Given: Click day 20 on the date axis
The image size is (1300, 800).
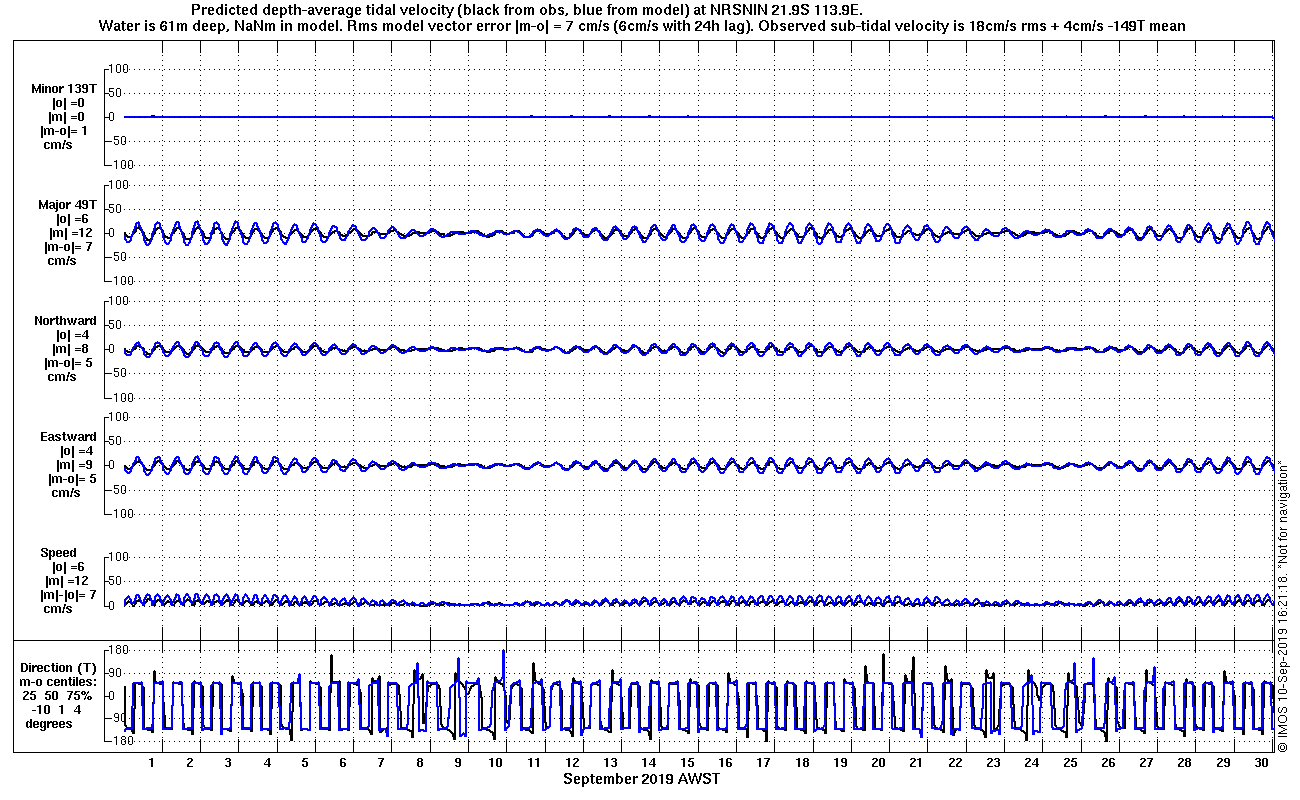Looking at the screenshot, I should coord(878,762).
